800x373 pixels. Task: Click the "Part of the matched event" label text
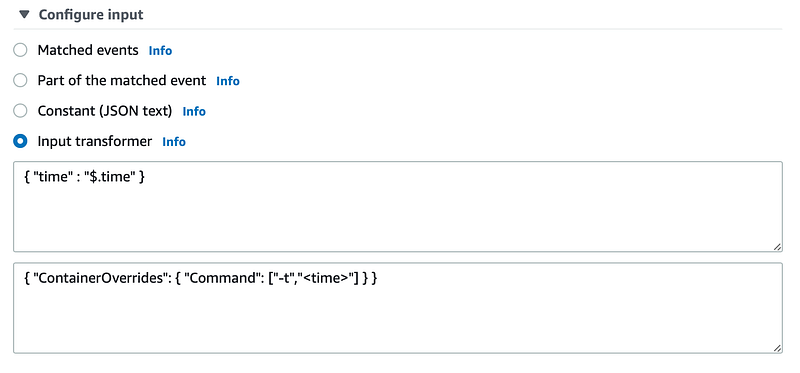point(121,81)
